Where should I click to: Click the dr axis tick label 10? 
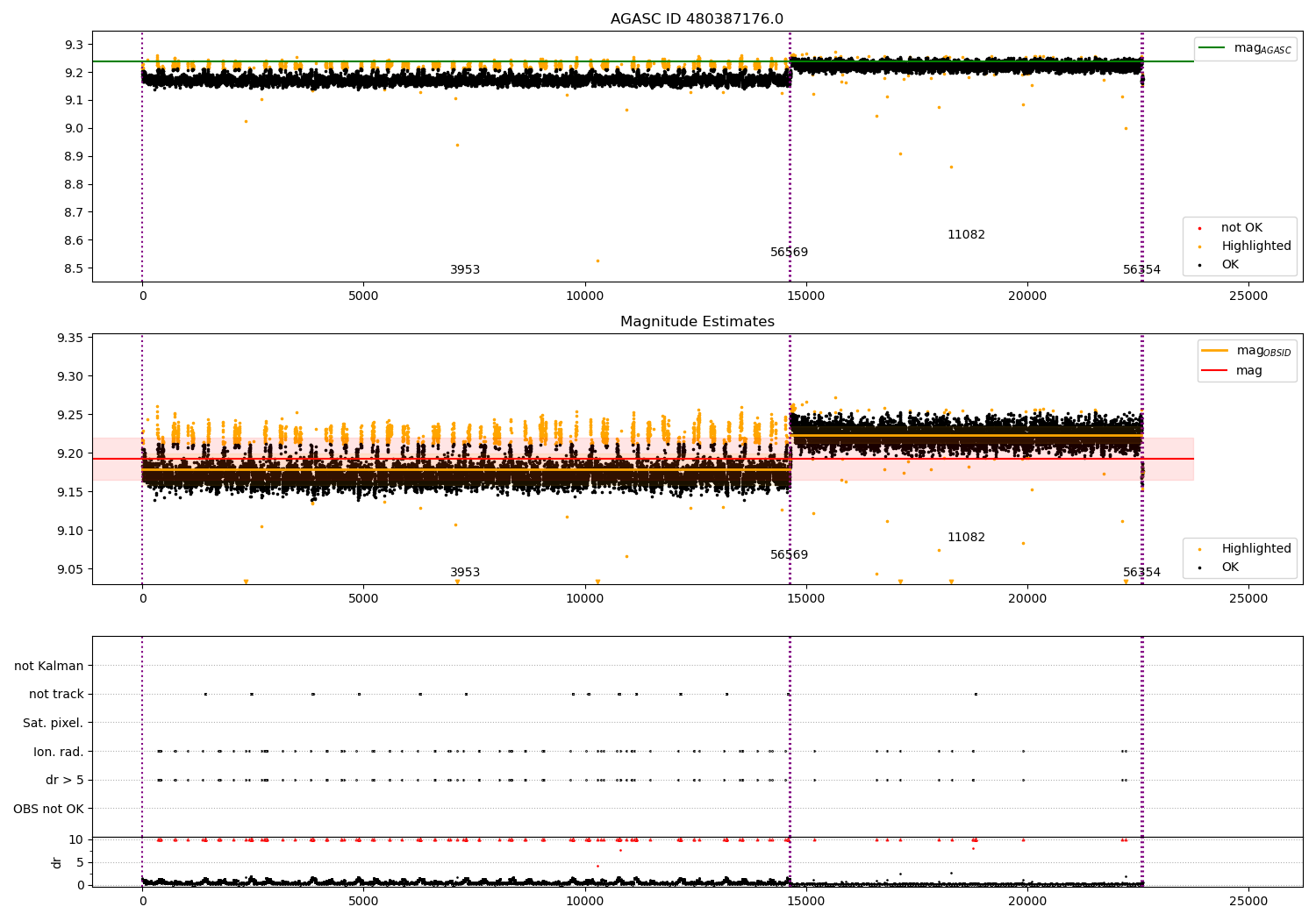pos(76,840)
